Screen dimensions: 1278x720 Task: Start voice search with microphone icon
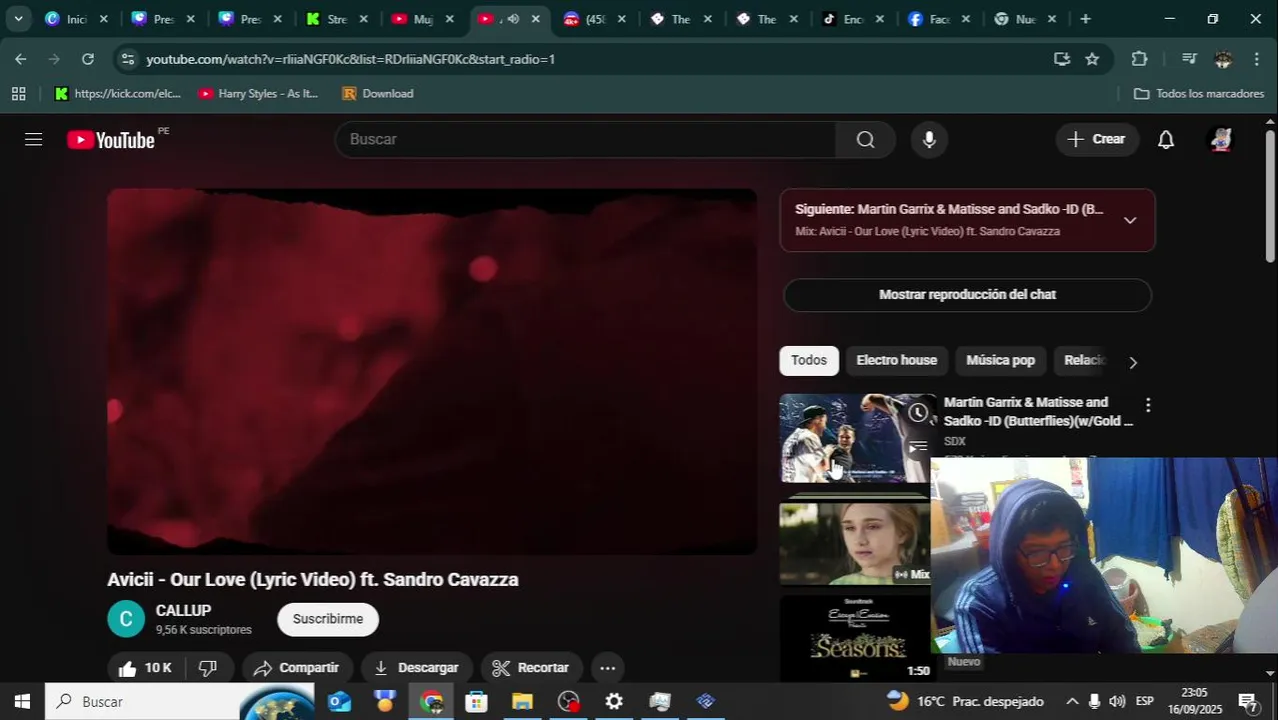(x=929, y=139)
